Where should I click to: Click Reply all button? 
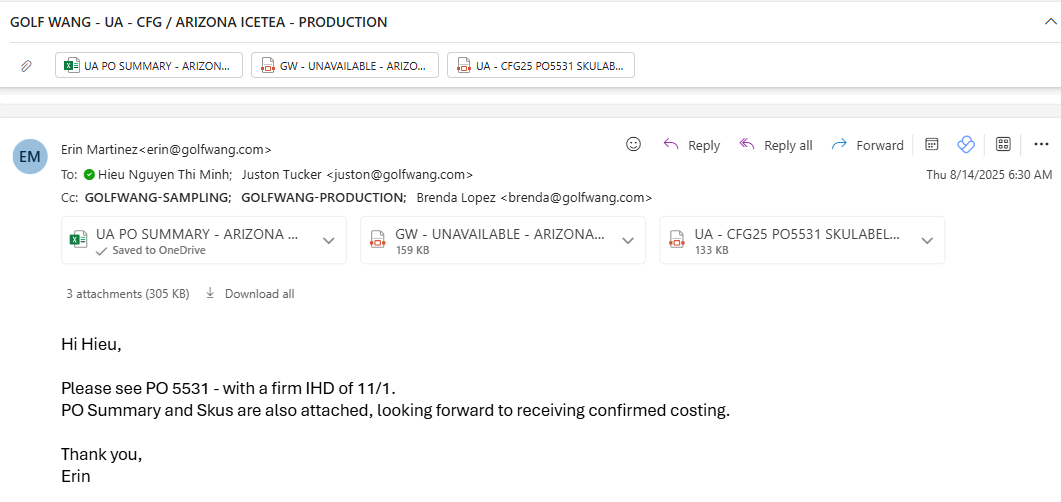click(776, 145)
